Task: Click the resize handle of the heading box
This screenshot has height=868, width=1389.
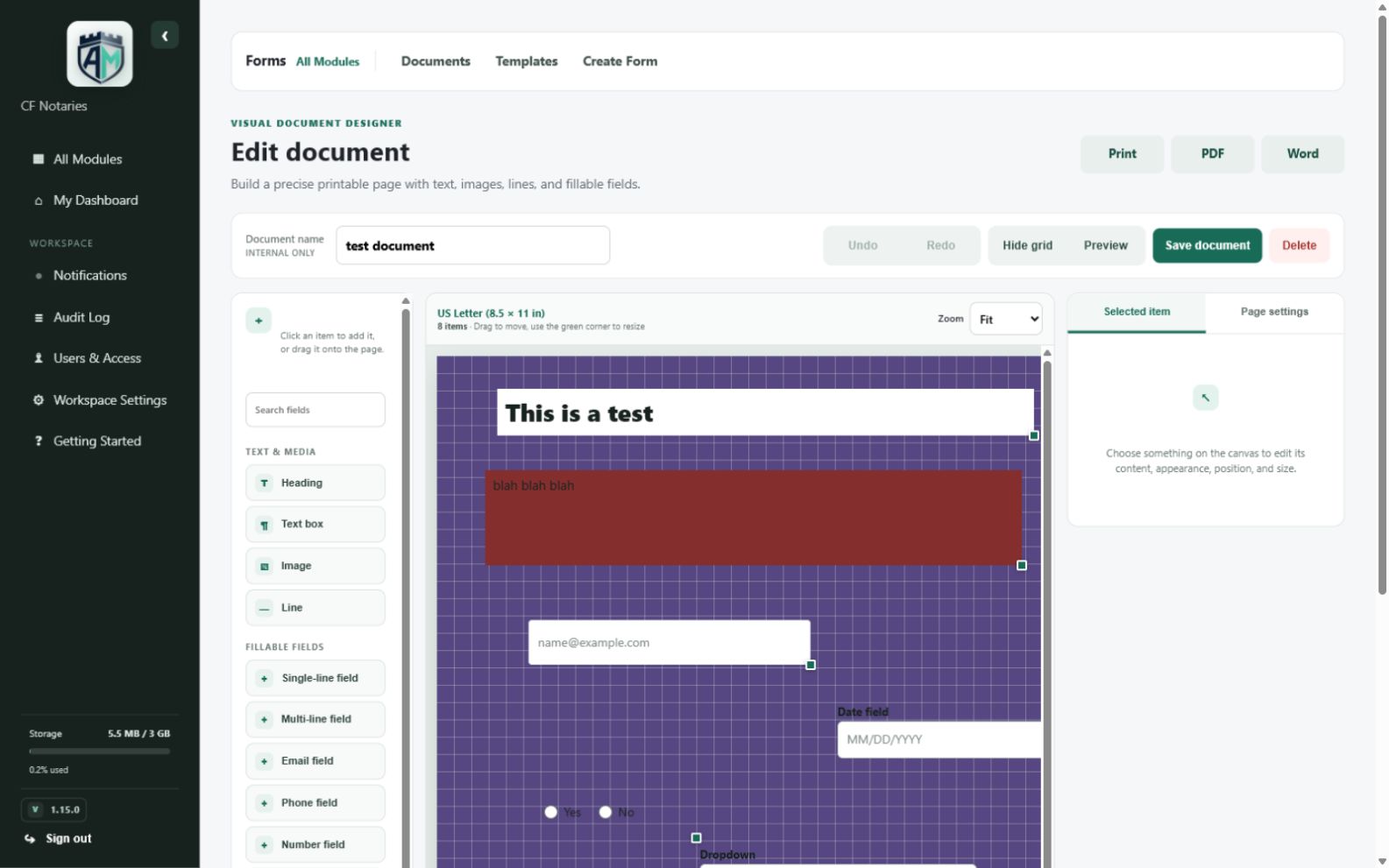Action: (x=1034, y=435)
